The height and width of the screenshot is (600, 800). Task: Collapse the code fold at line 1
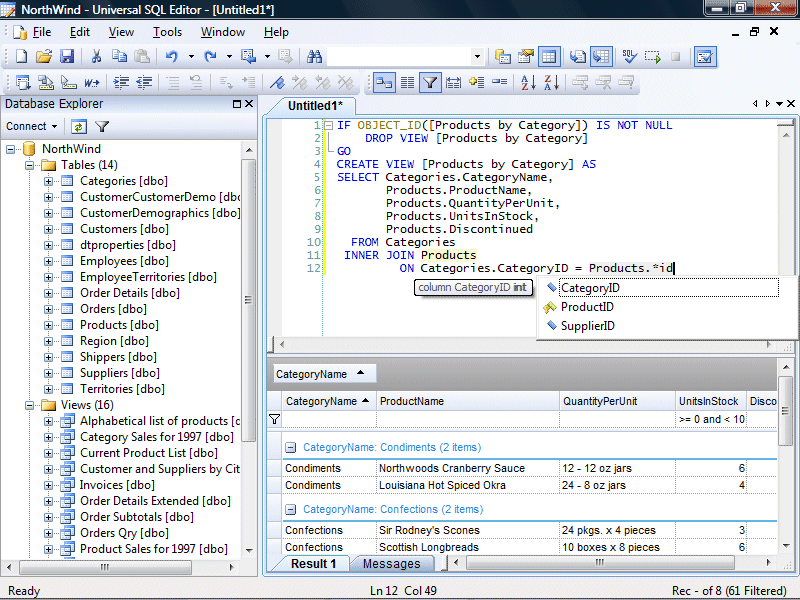pyautogui.click(x=329, y=126)
